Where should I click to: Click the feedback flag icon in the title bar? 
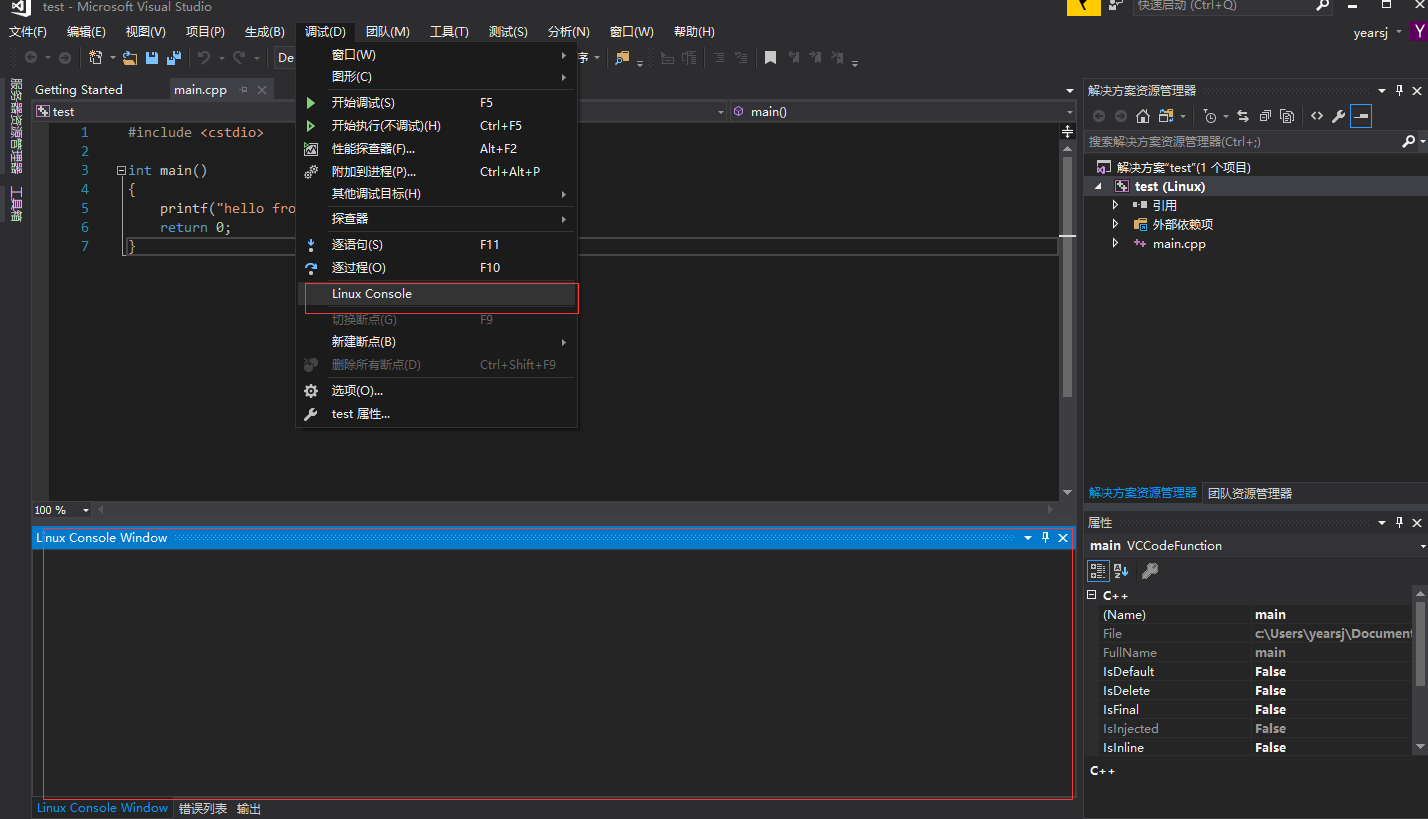click(x=1084, y=7)
